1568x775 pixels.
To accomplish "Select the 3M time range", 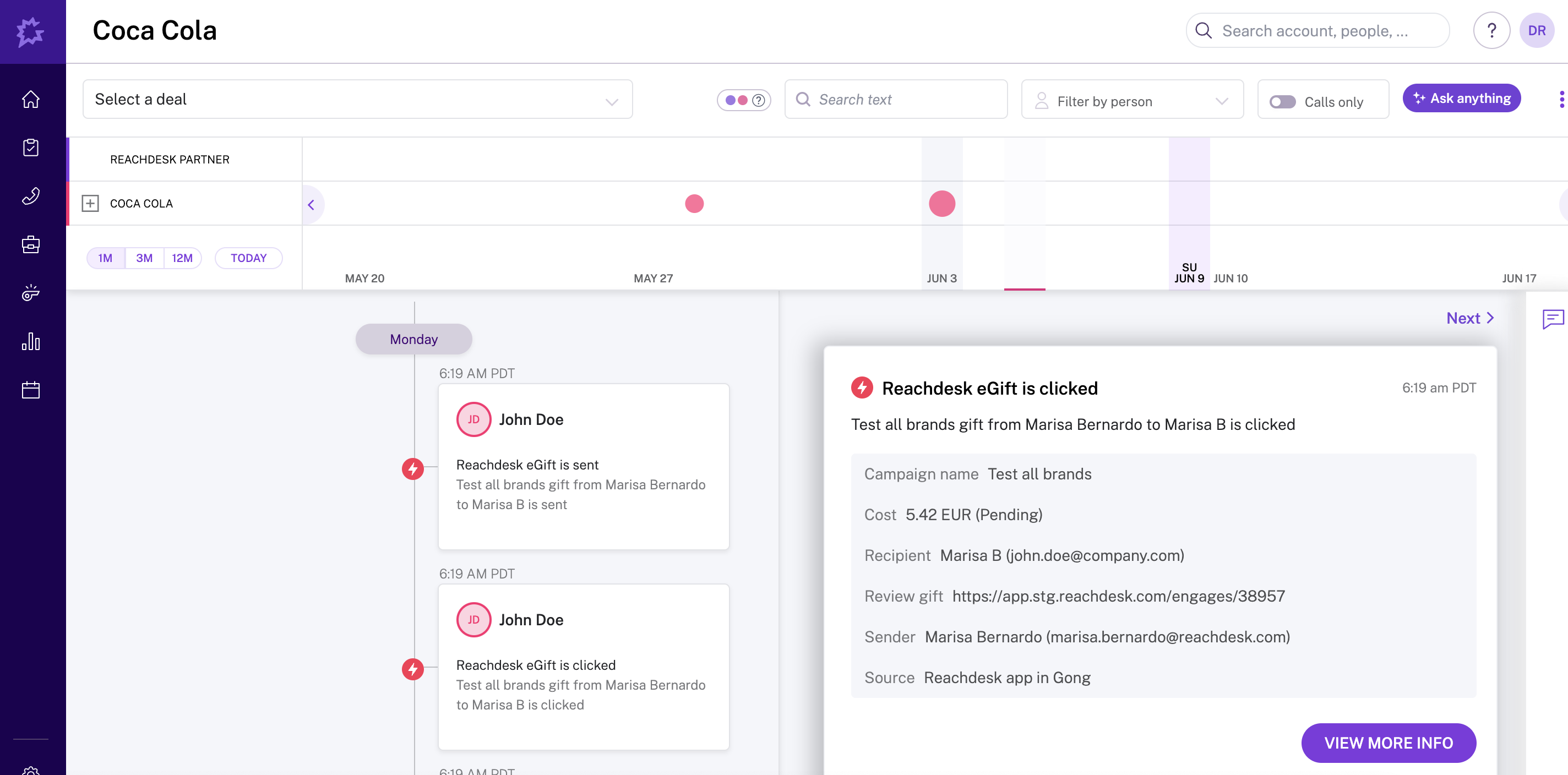I will click(144, 258).
